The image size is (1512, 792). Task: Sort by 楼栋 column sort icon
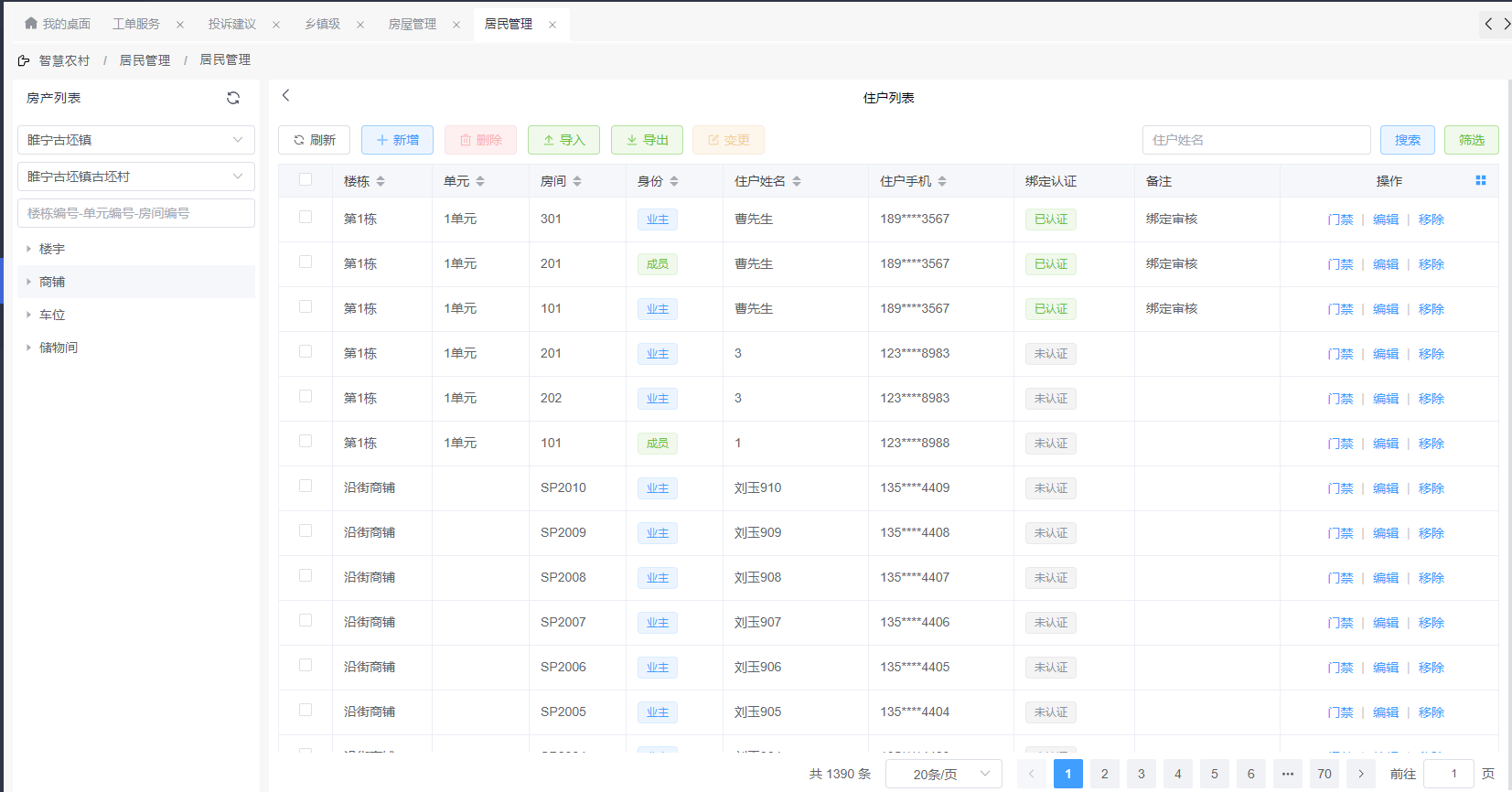(x=381, y=181)
